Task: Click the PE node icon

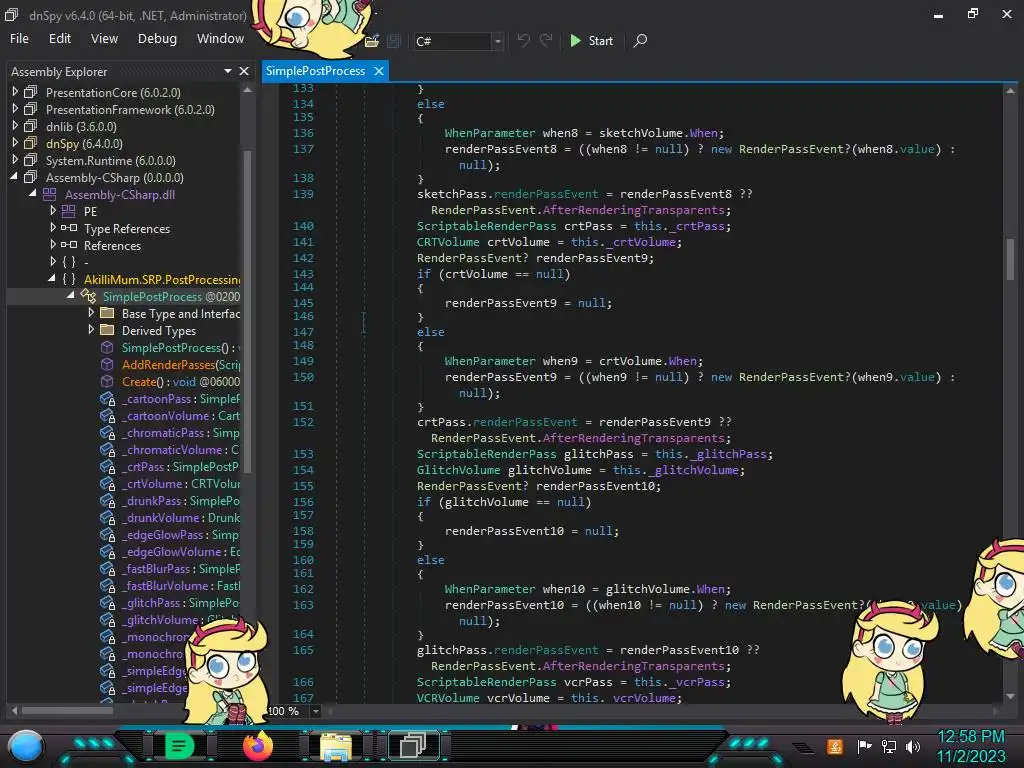Action: [x=68, y=211]
